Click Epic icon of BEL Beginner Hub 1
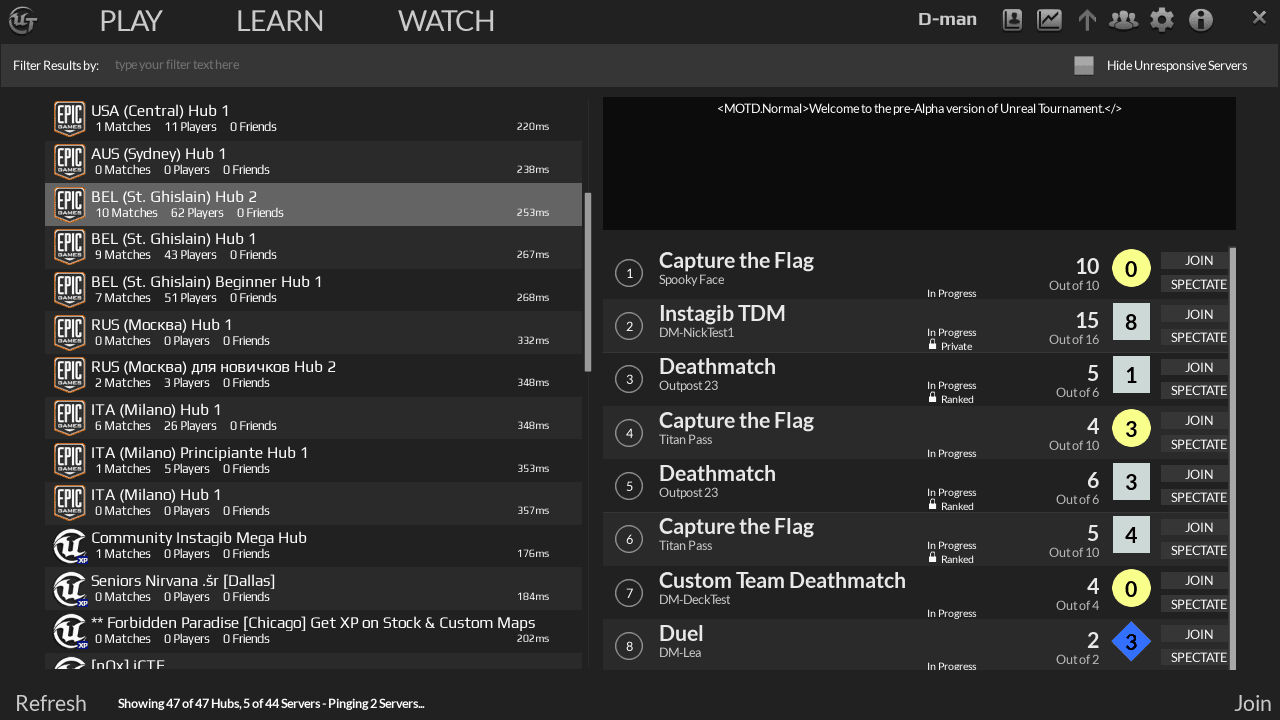 [69, 289]
